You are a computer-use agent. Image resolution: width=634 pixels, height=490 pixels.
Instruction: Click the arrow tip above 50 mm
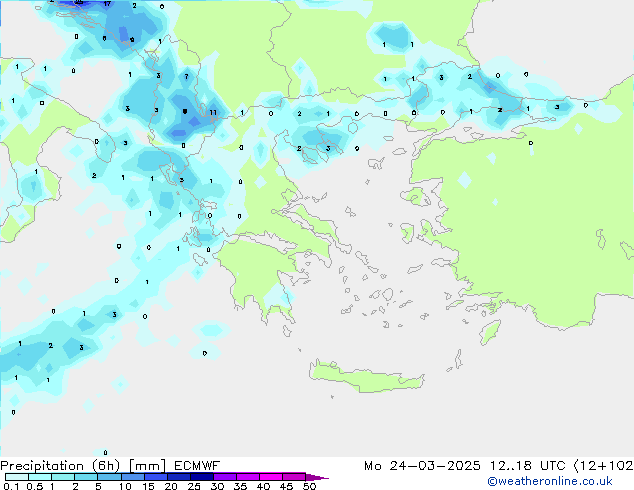[317, 477]
